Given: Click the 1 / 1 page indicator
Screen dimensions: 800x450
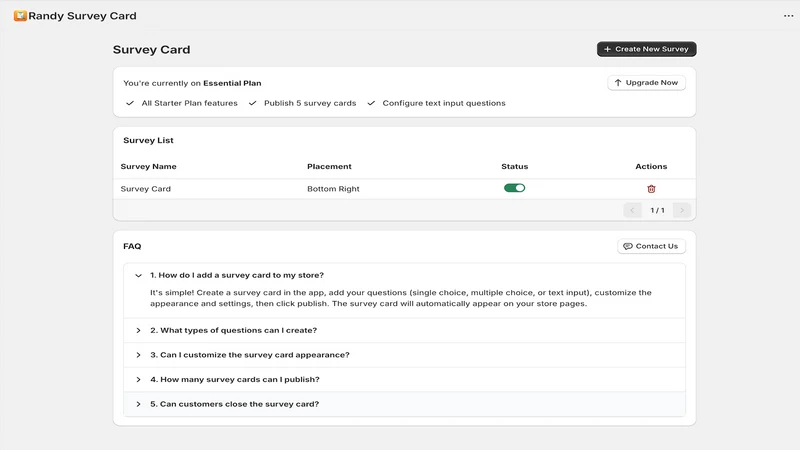Looking at the screenshot, I should [x=657, y=210].
